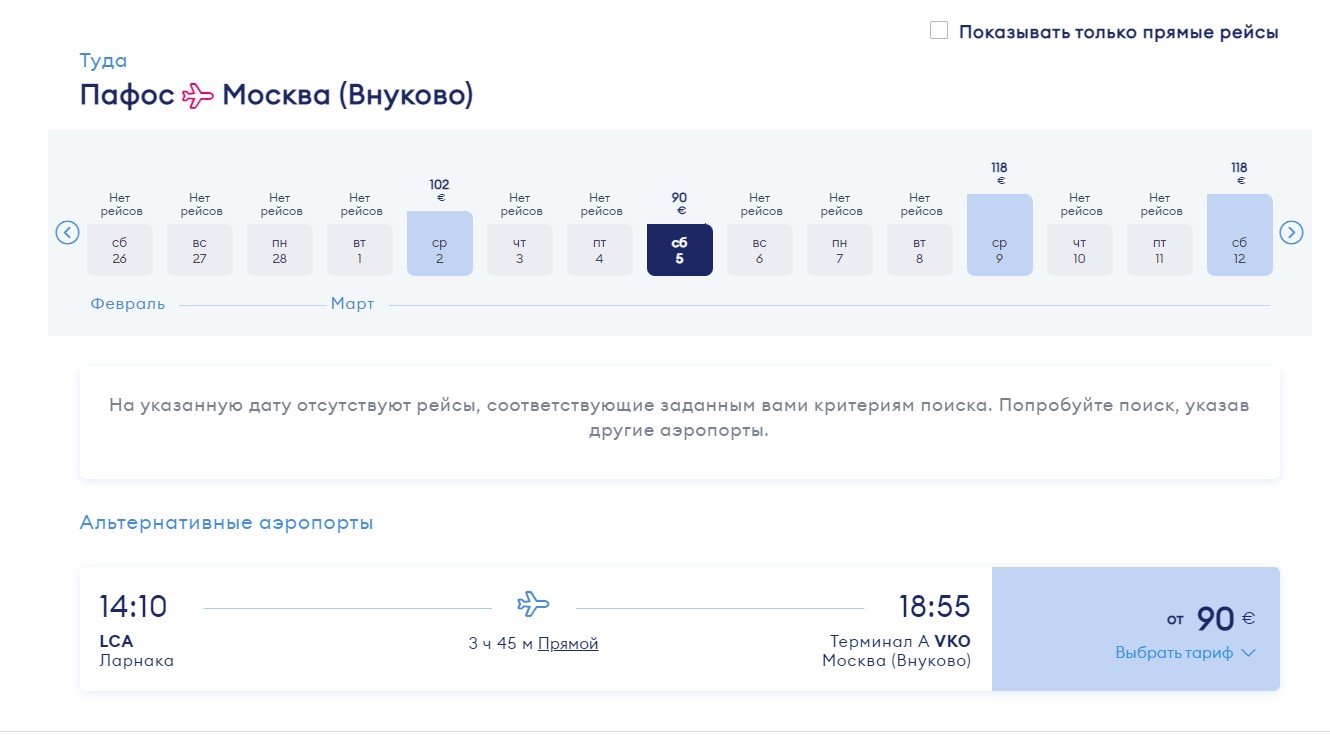1330x735 pixels.
Task: Click Thursday 3 March date cell
Action: pos(520,249)
